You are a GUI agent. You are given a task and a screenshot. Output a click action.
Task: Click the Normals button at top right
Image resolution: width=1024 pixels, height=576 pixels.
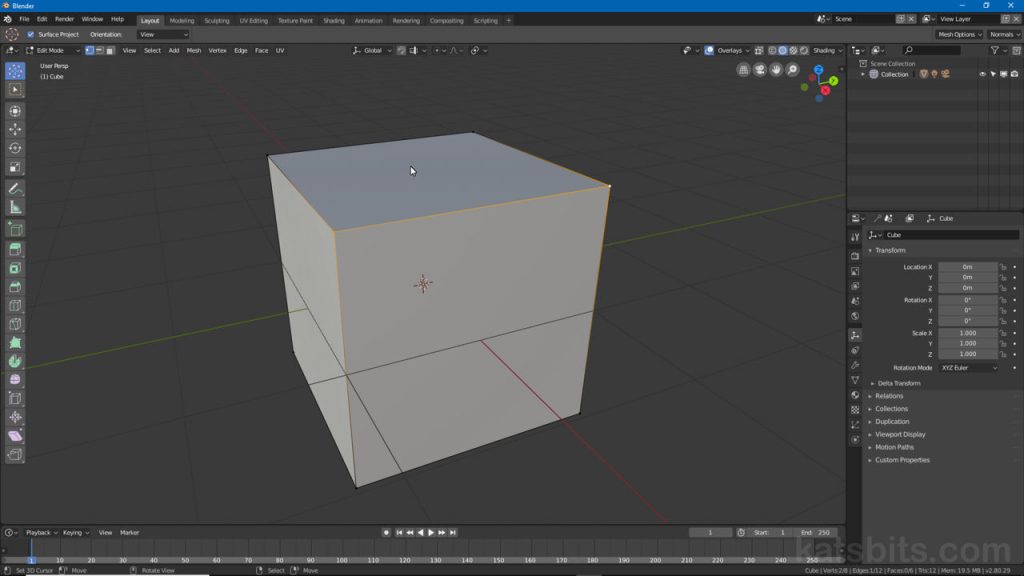(x=1003, y=35)
